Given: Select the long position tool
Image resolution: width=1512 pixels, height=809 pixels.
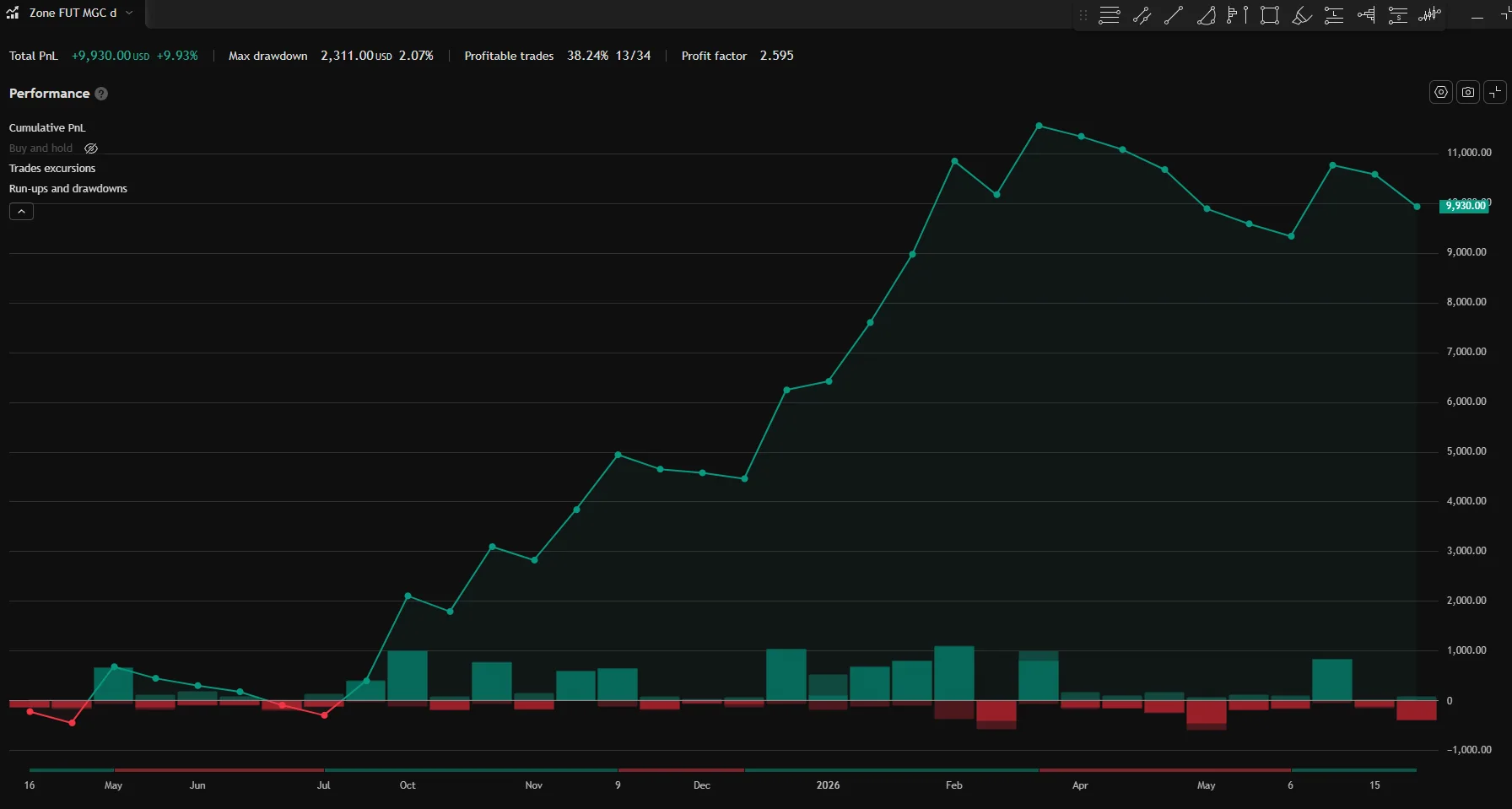Looking at the screenshot, I should click(1334, 15).
